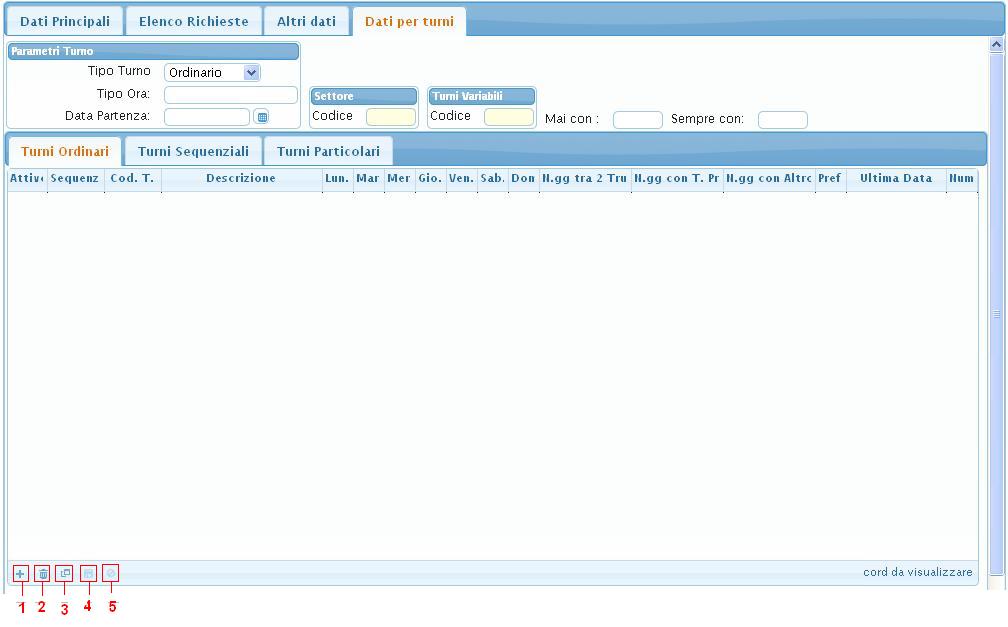Open the Turni Particolari tab

pos(328,151)
